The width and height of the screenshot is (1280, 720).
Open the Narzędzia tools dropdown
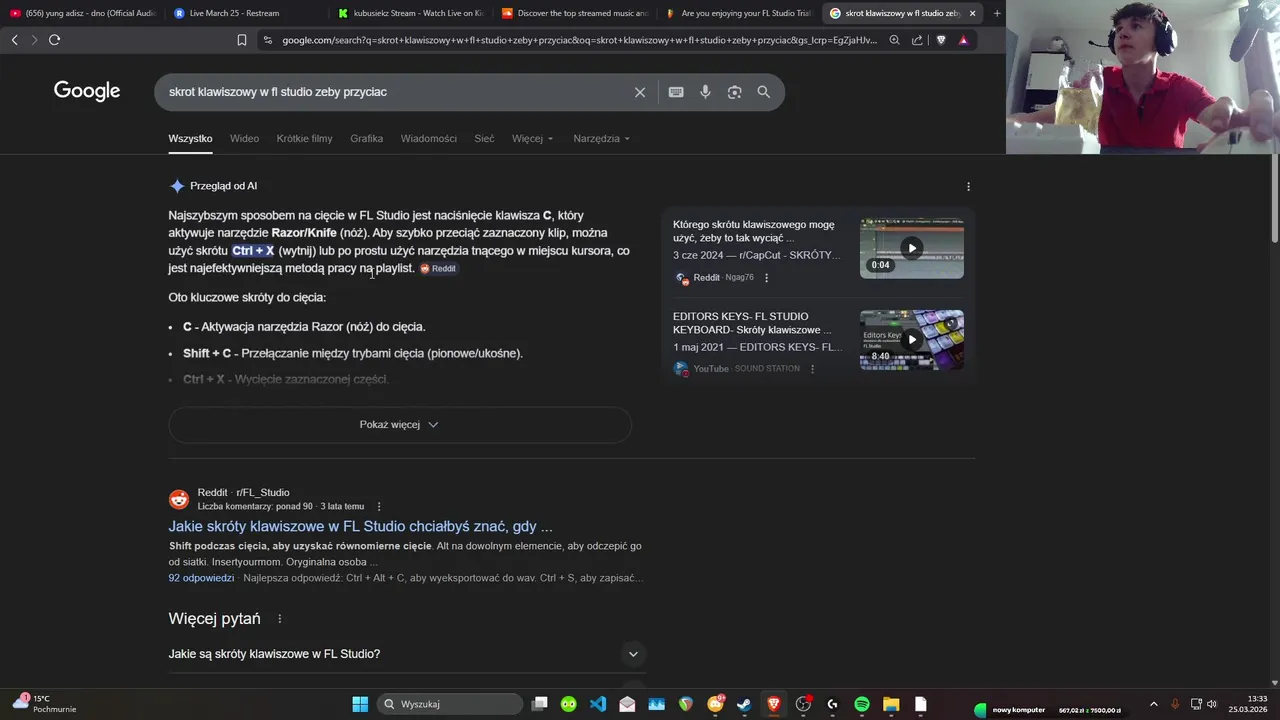pos(601,139)
